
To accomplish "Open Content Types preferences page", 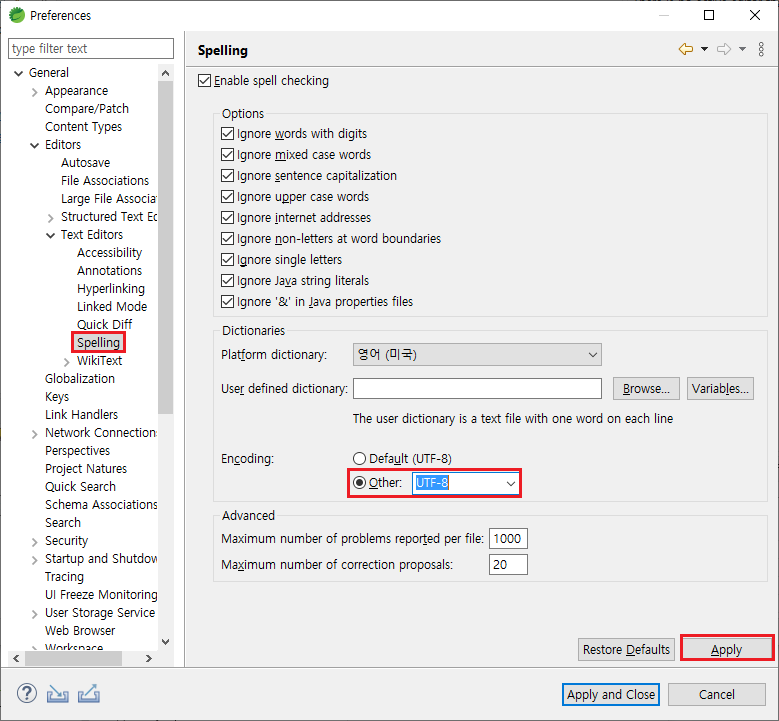I will pos(83,127).
